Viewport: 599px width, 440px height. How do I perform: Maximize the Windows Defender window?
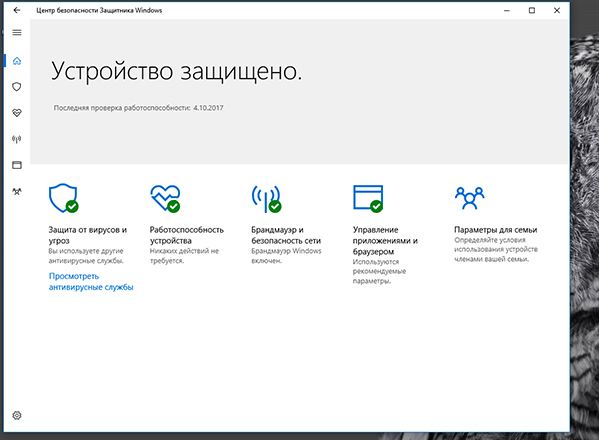532,10
